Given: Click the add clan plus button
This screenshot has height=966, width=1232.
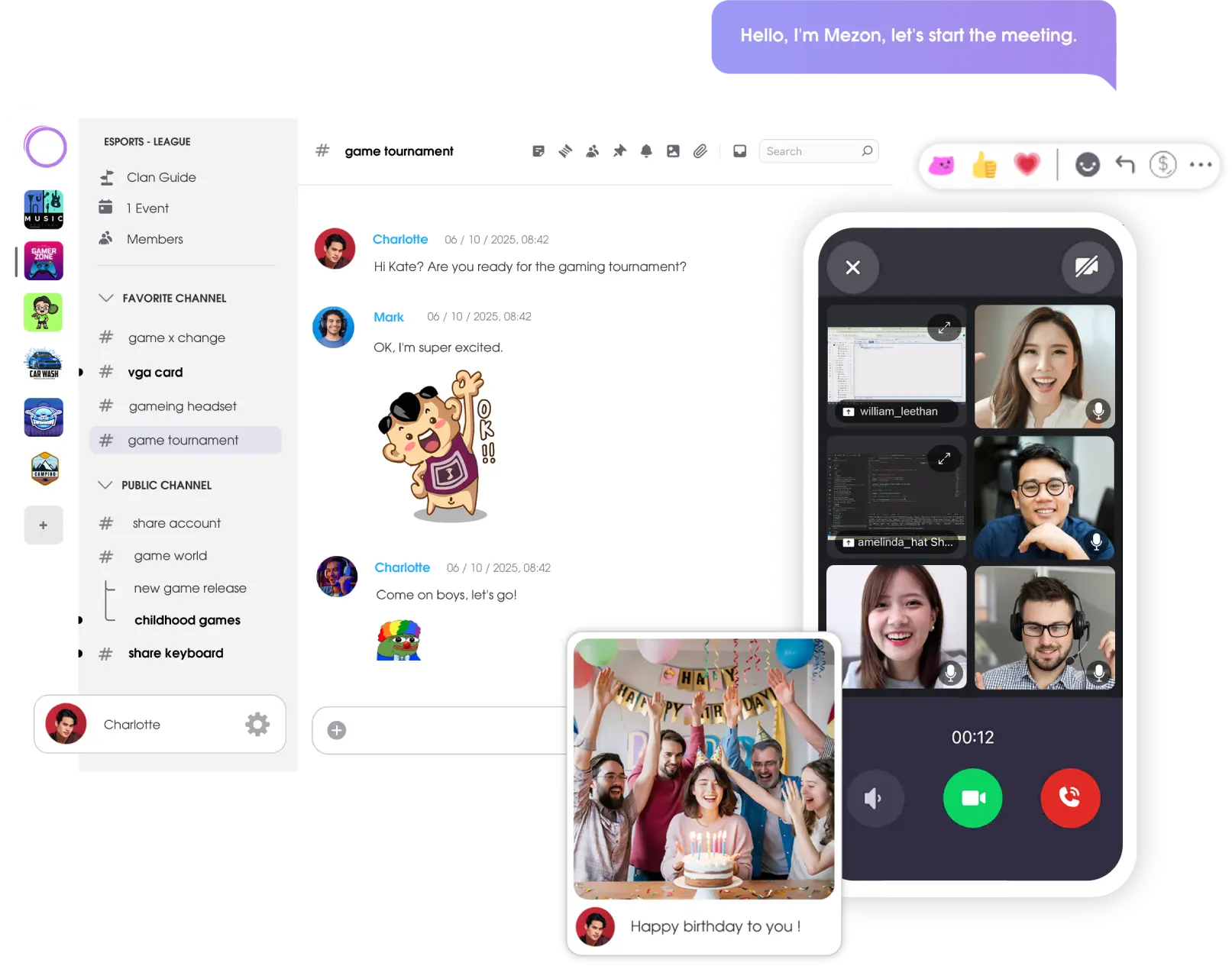Looking at the screenshot, I should tap(44, 525).
